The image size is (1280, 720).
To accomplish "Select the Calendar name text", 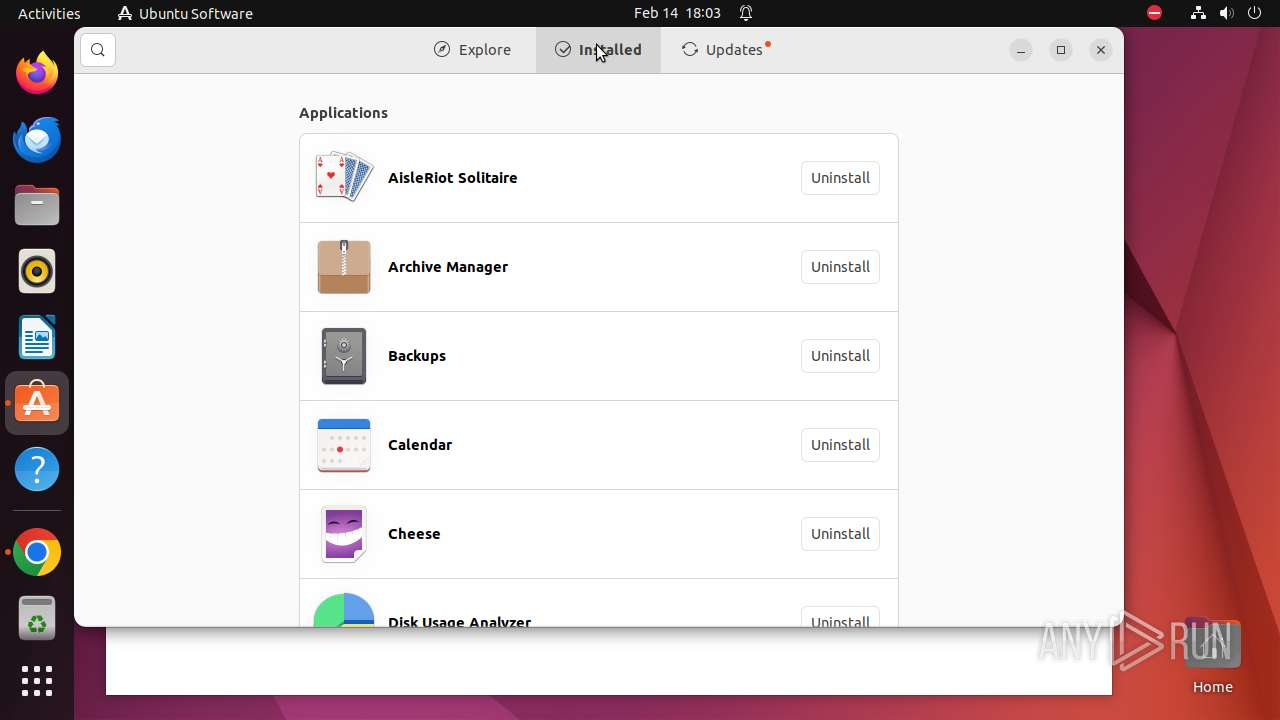I will [420, 445].
